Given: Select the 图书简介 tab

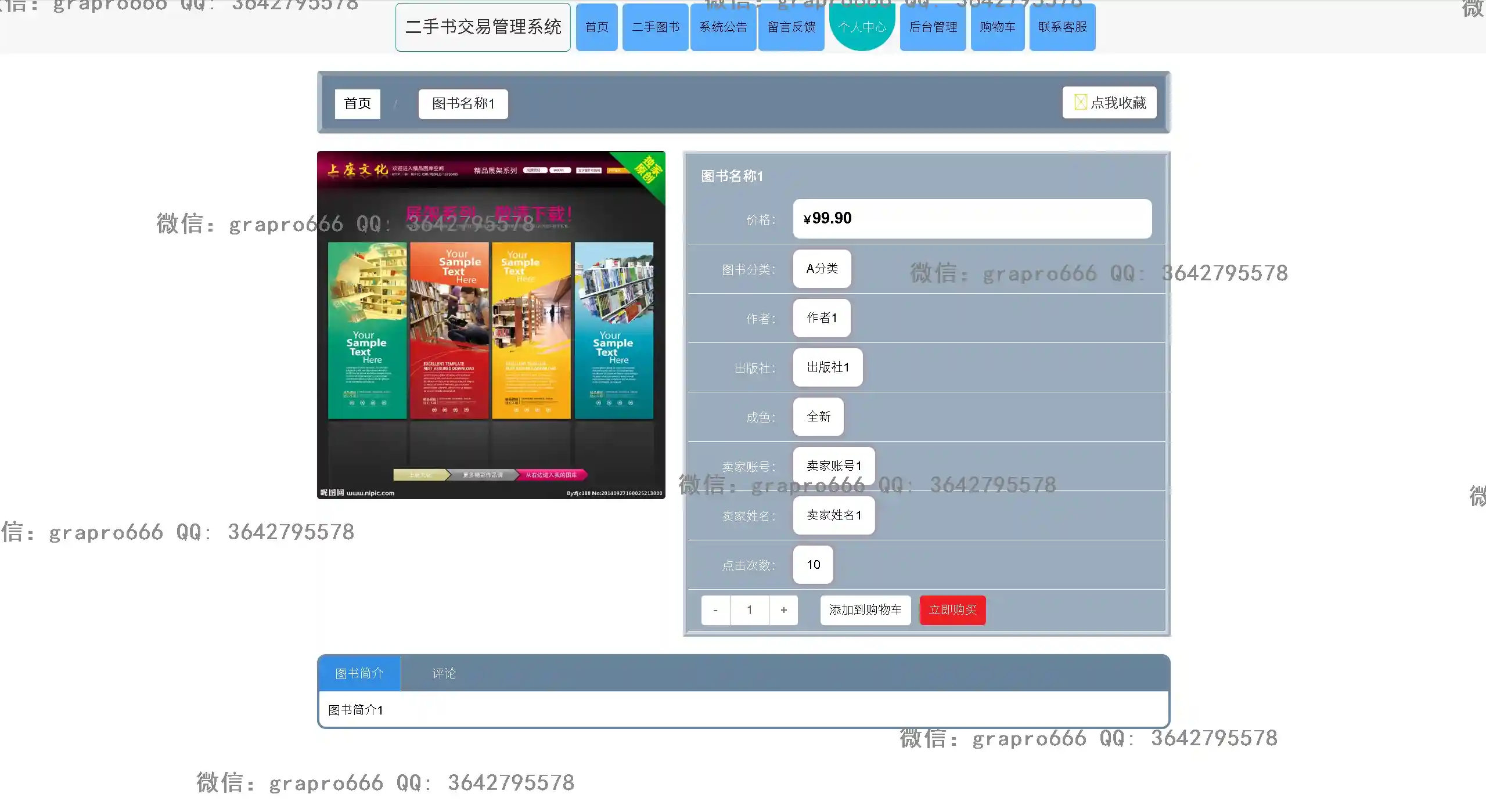Looking at the screenshot, I should click(359, 673).
